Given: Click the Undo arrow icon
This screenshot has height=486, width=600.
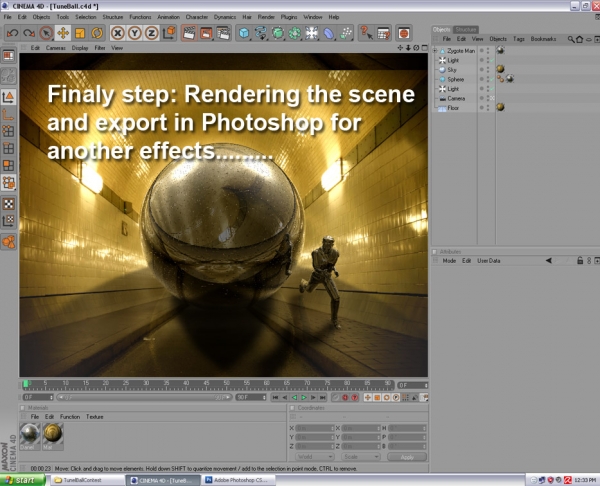Looking at the screenshot, I should (x=12, y=33).
